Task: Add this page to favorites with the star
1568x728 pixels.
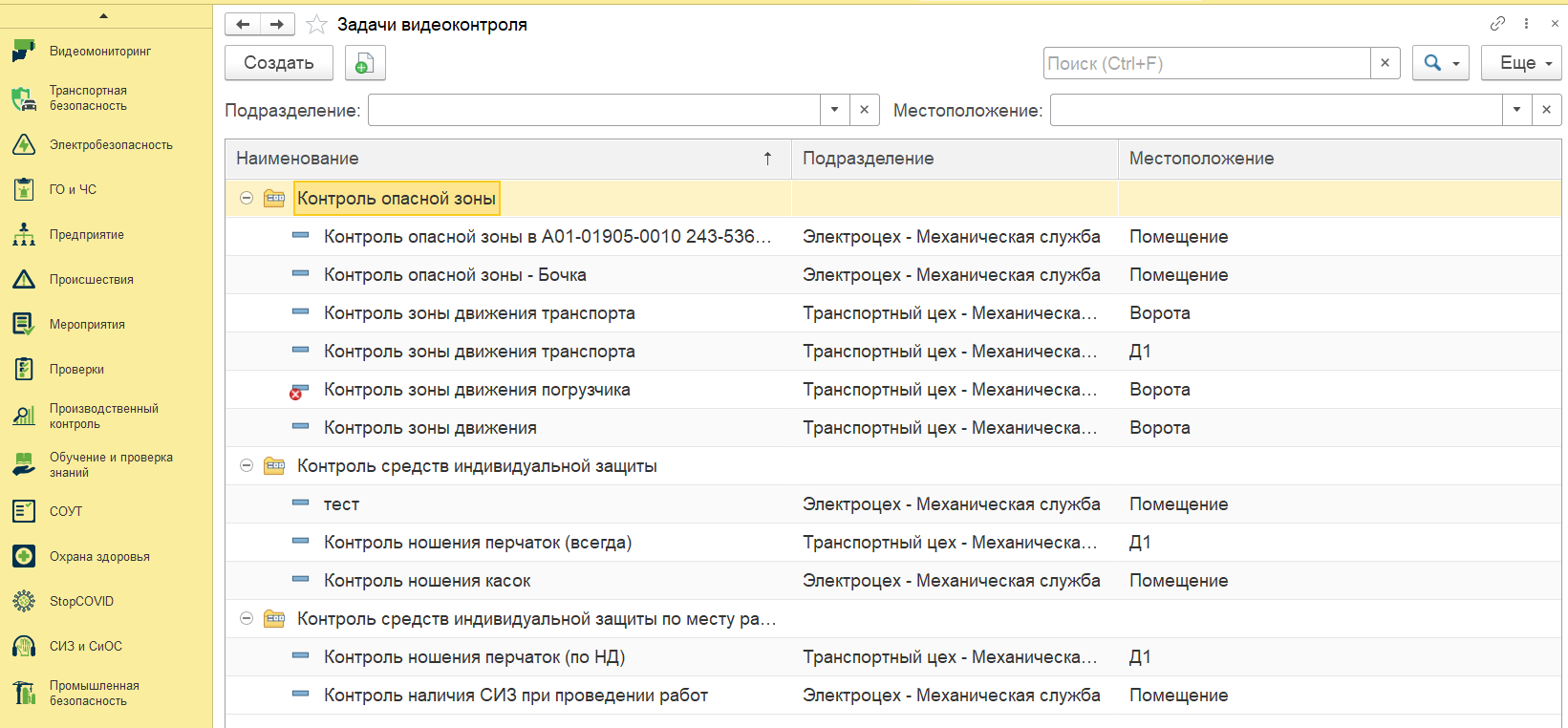Action: pos(317,25)
